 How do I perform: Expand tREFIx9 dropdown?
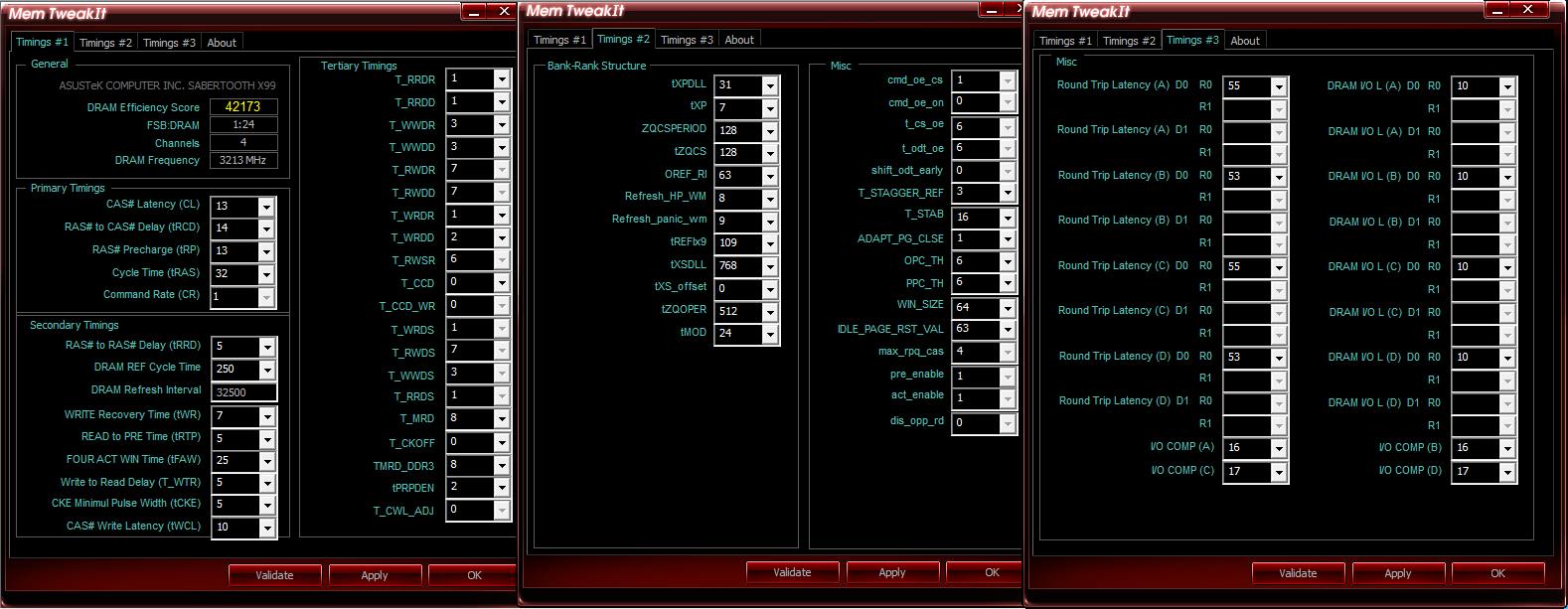[770, 243]
